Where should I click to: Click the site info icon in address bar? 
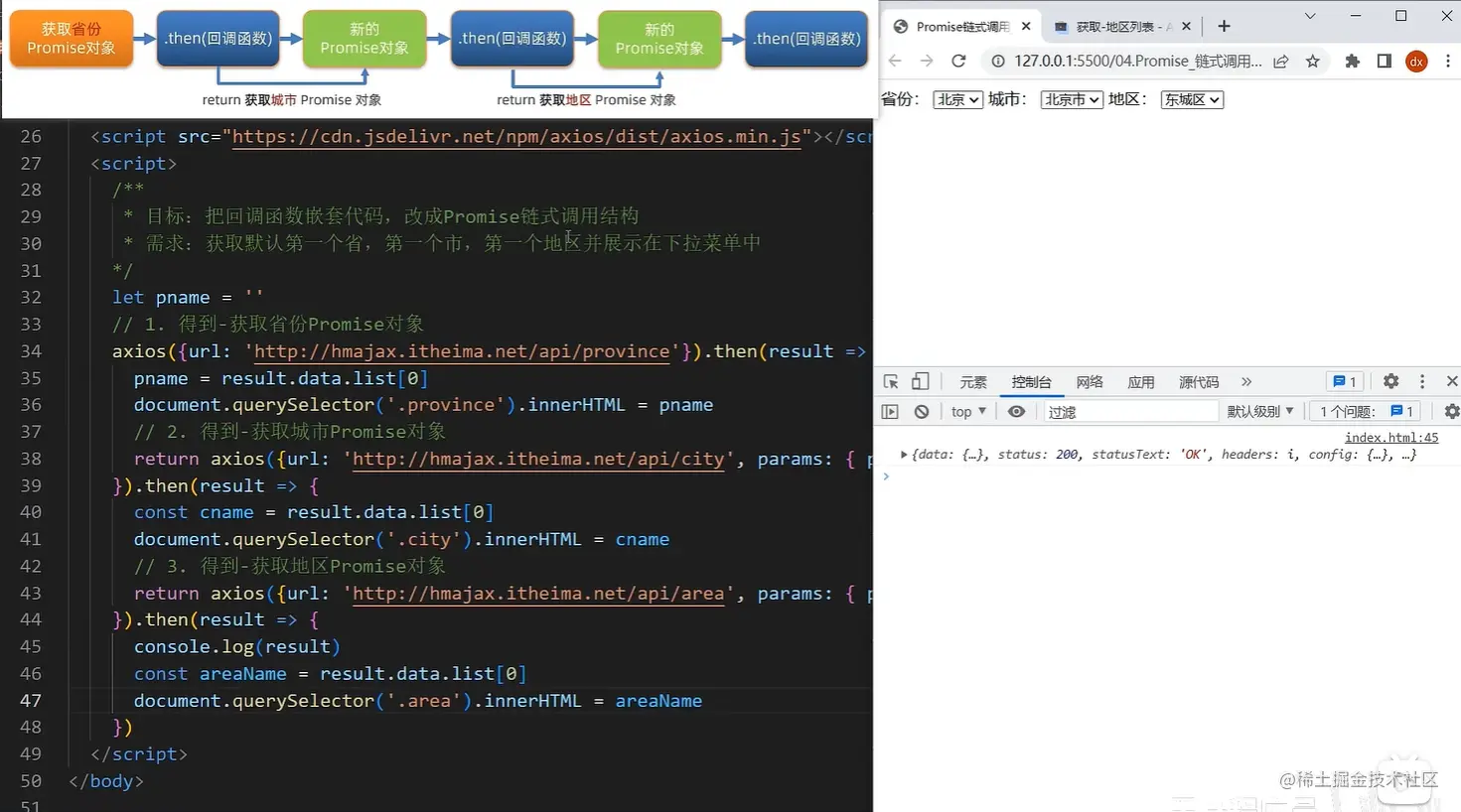pyautogui.click(x=998, y=62)
